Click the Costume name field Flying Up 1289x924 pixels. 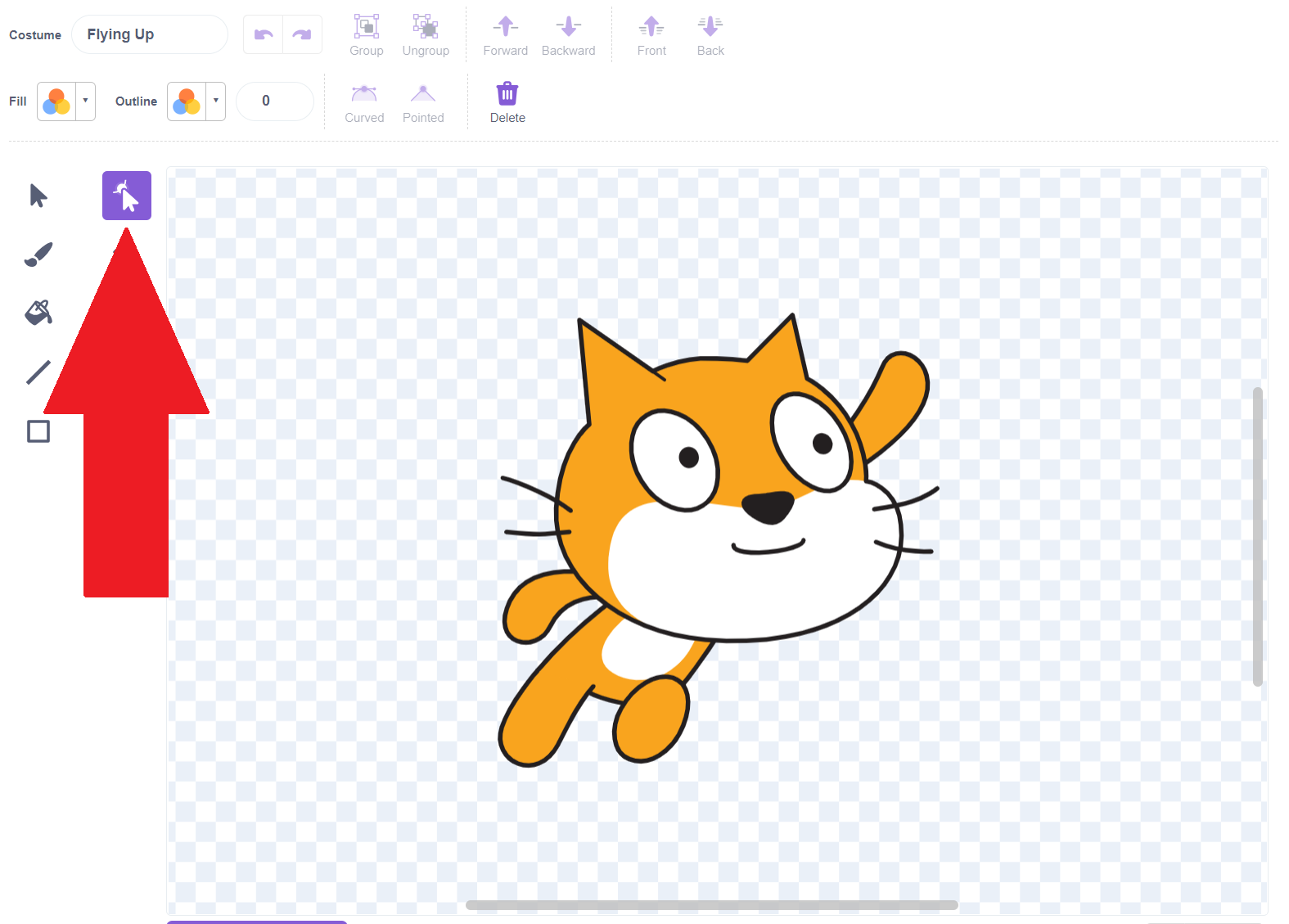150,34
